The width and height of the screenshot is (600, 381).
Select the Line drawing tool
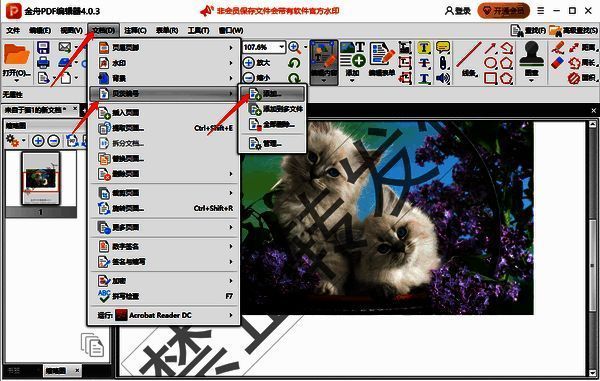[x=469, y=59]
